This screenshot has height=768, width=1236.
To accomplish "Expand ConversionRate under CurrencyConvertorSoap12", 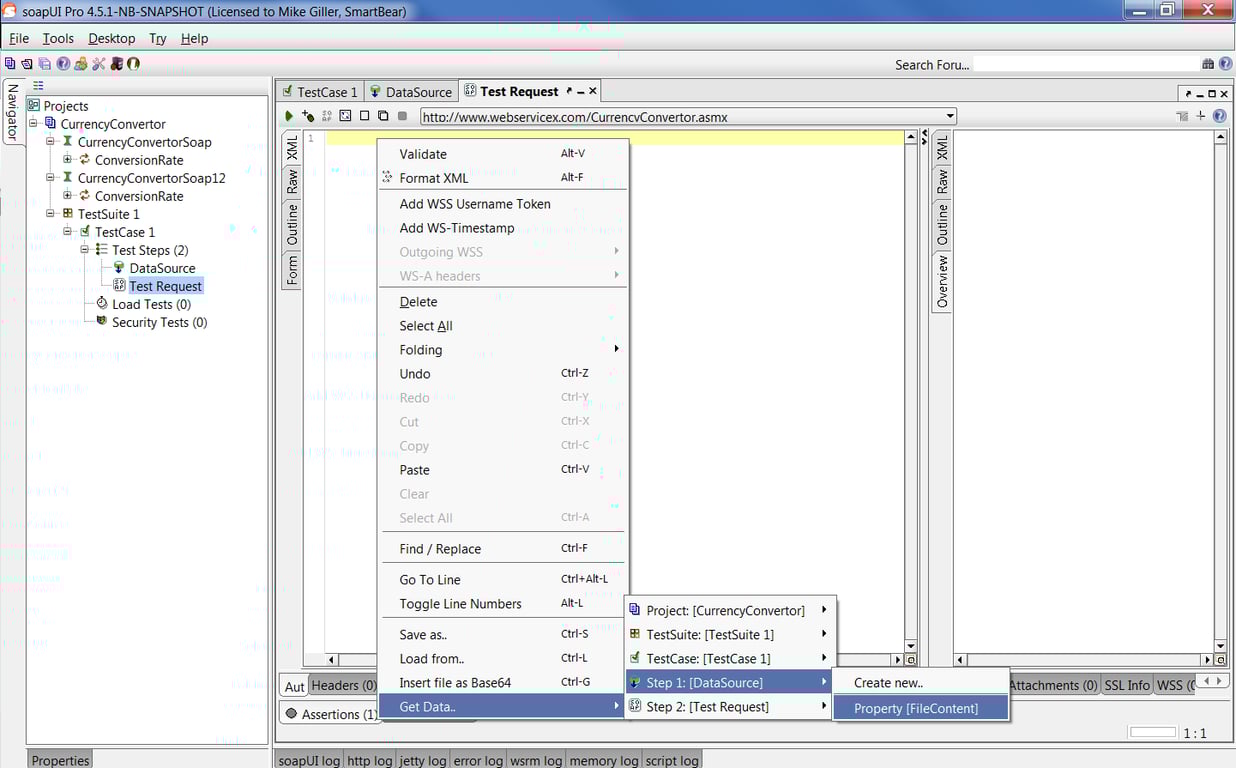I will click(x=68, y=196).
